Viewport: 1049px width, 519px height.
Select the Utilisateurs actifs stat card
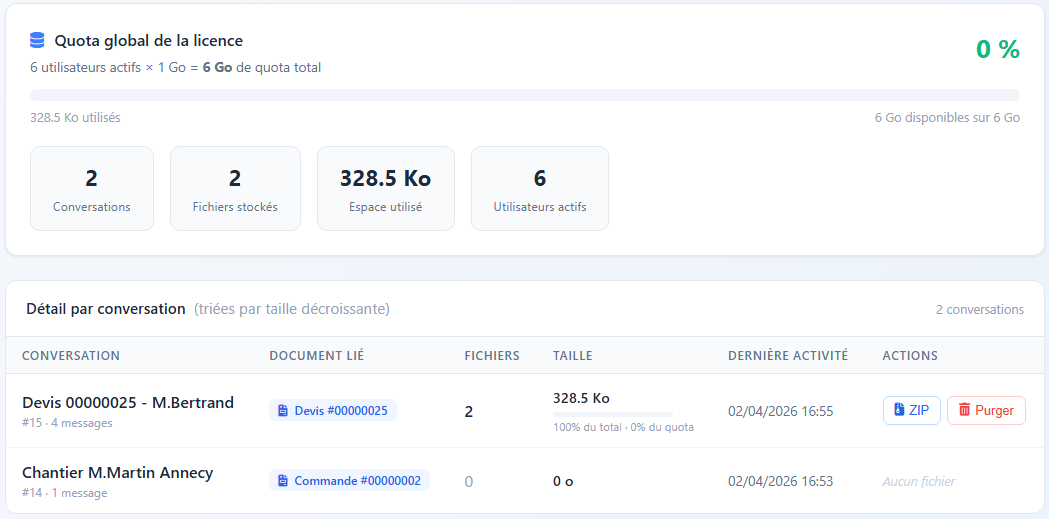(539, 189)
